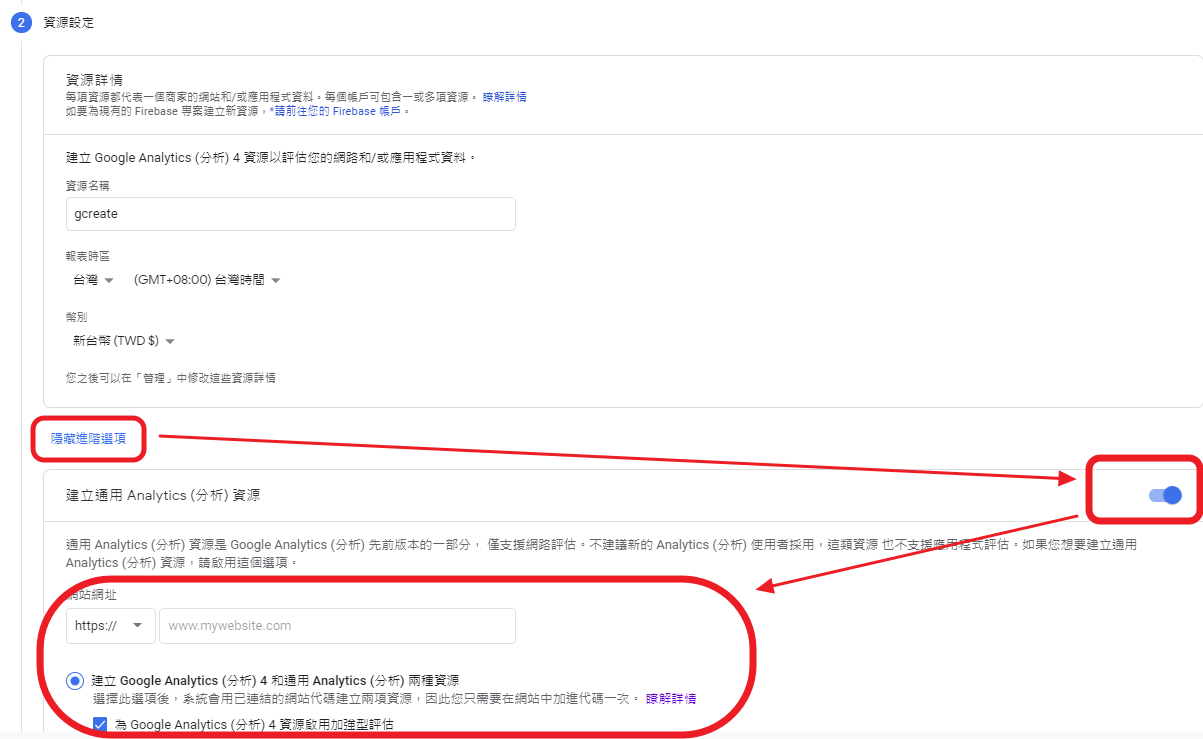Toggle the 為 Google Analytics 4 資源啟用加強型評估 checkbox
This screenshot has width=1203, height=739.
pos(100,724)
